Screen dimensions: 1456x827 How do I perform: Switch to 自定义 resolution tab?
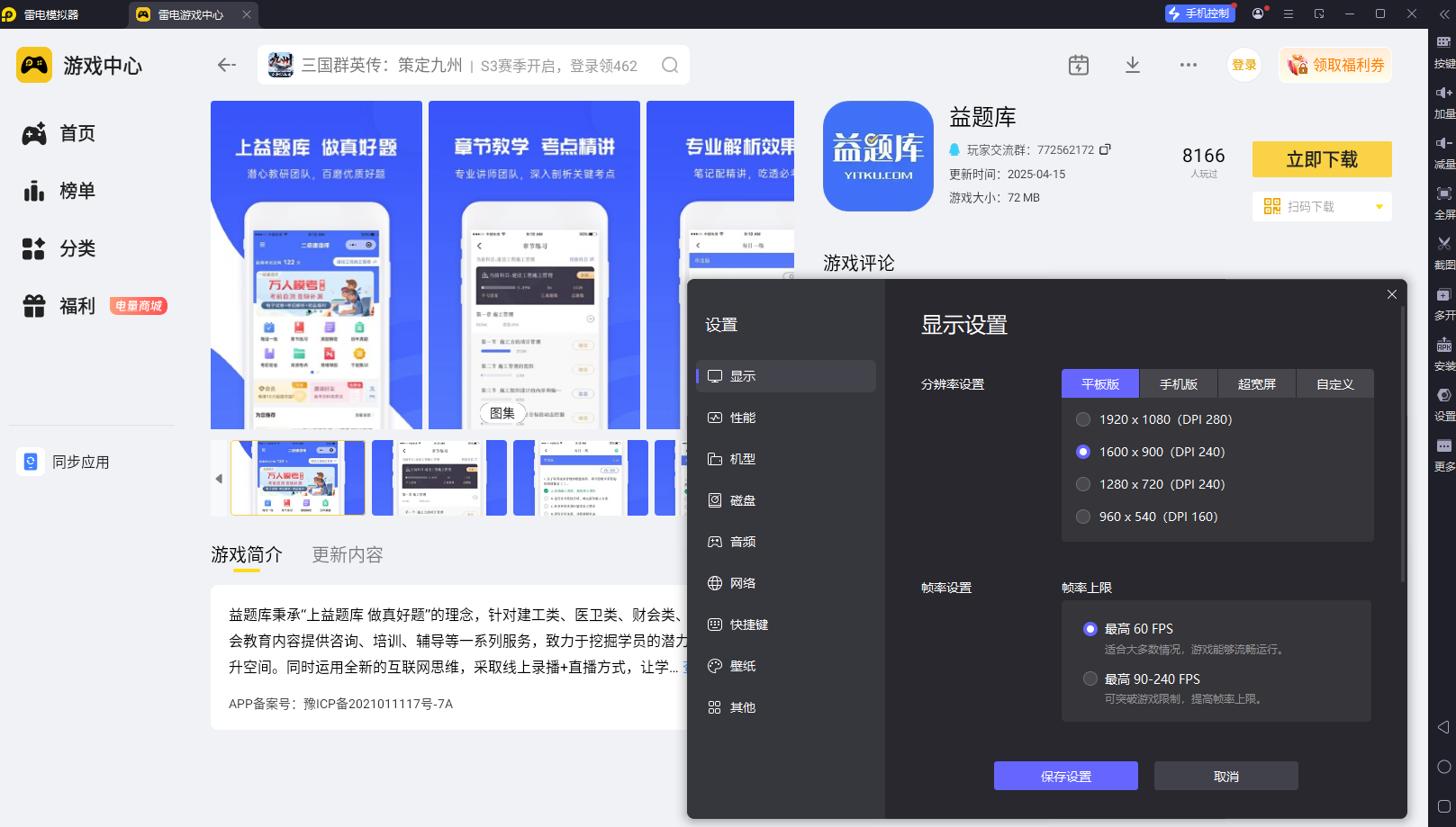coord(1335,383)
